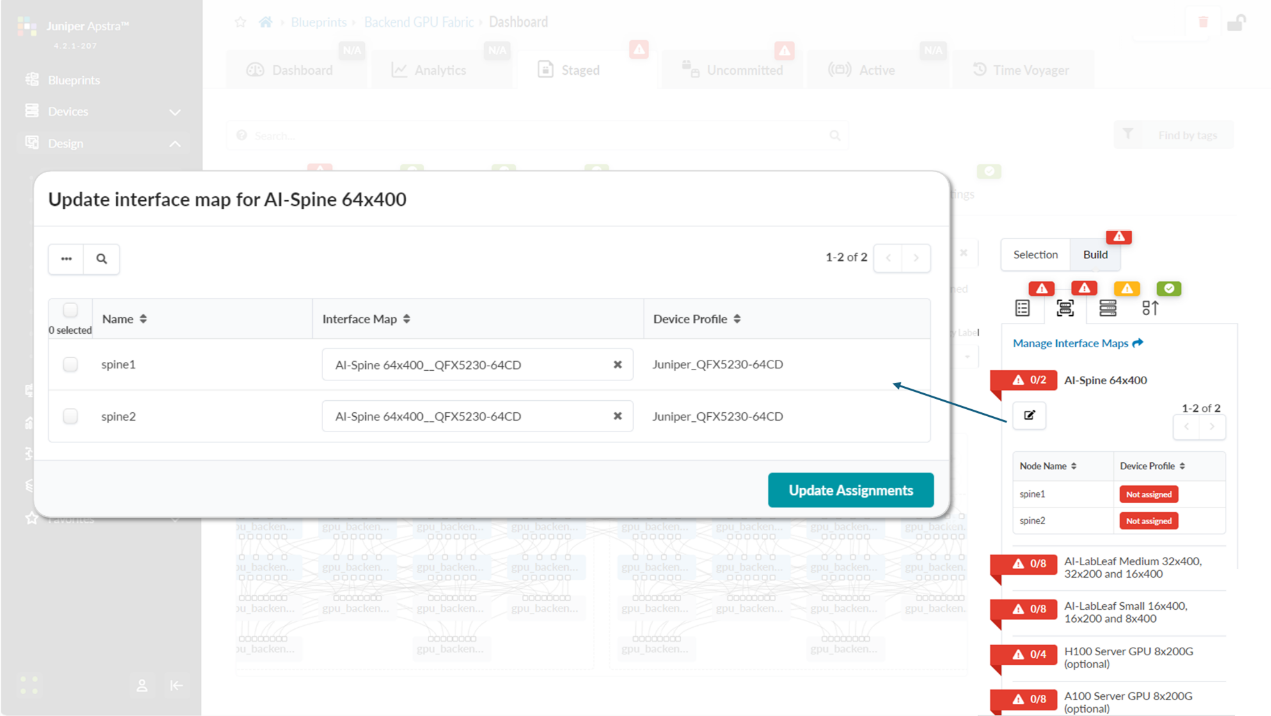Click the warning badge on Build tab
This screenshot has width=1271, height=716.
1119,237
